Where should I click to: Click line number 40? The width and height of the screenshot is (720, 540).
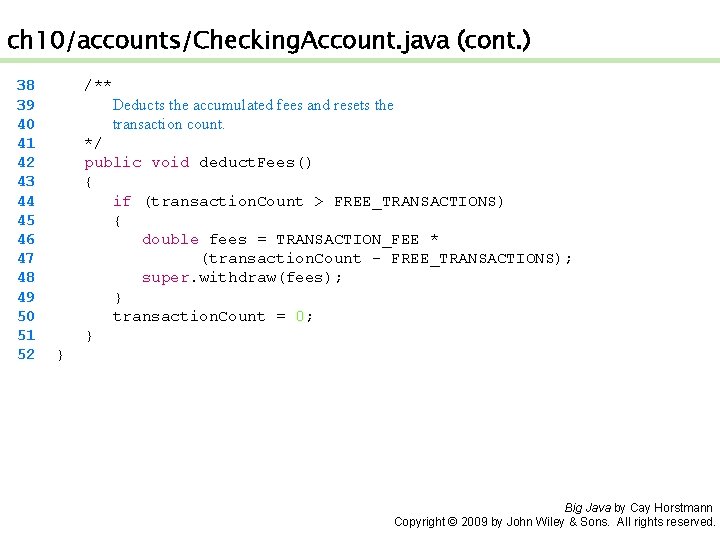(26, 124)
